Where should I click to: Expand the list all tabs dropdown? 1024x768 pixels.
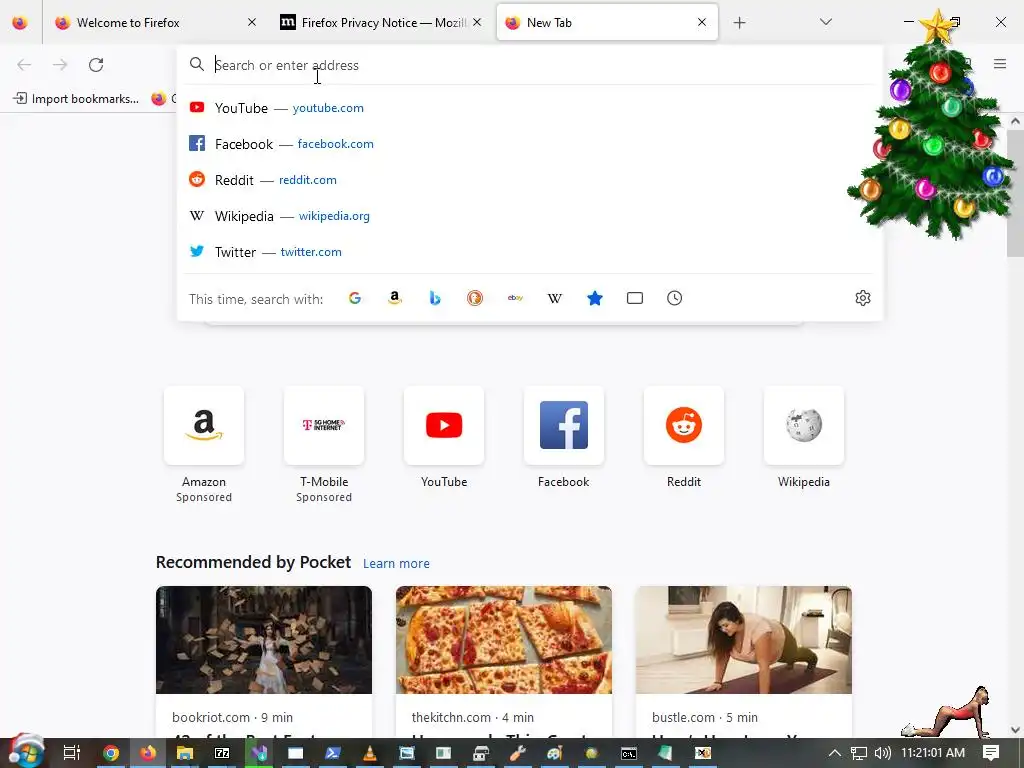(825, 22)
